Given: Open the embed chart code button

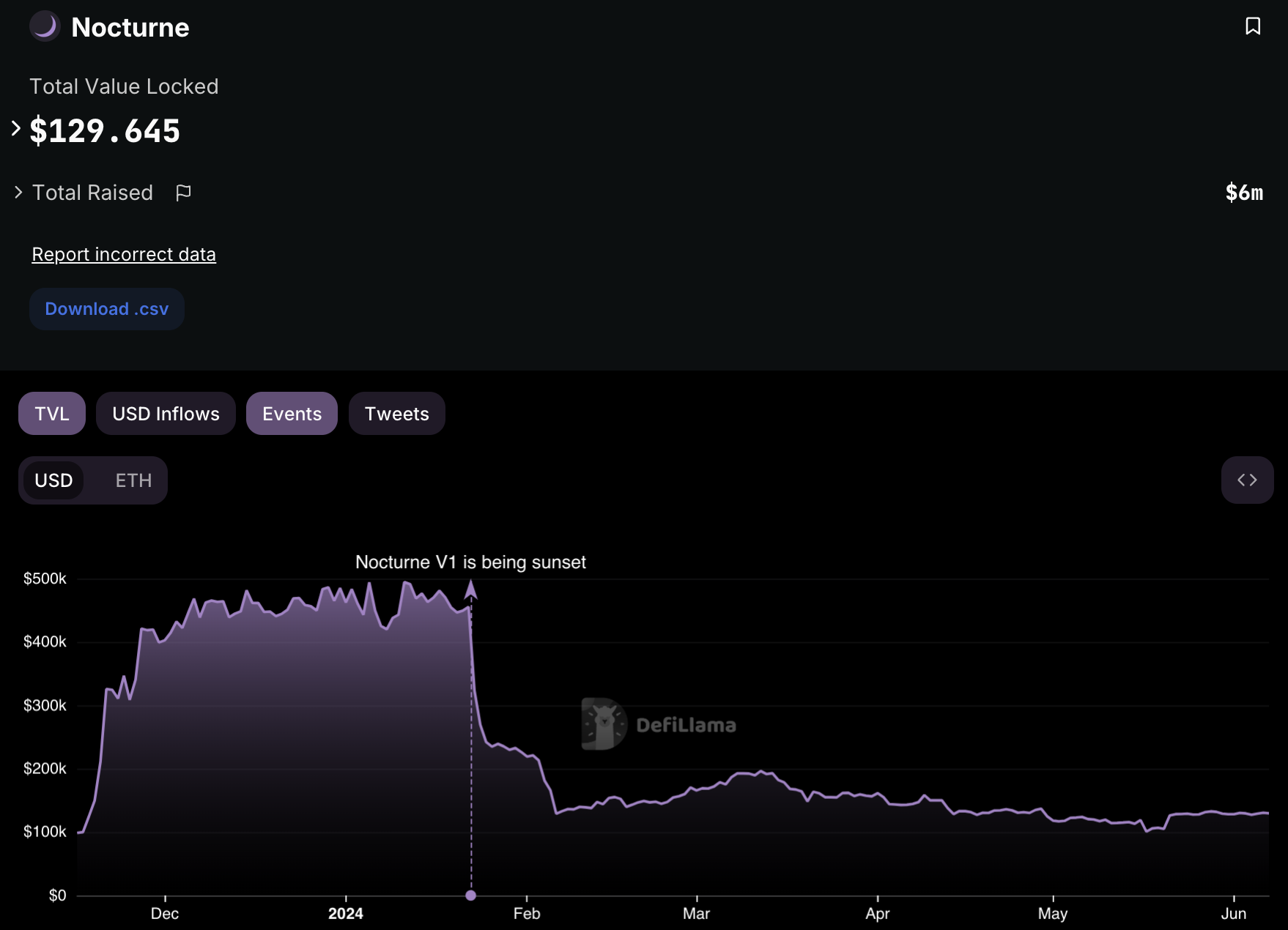Looking at the screenshot, I should click(x=1247, y=480).
